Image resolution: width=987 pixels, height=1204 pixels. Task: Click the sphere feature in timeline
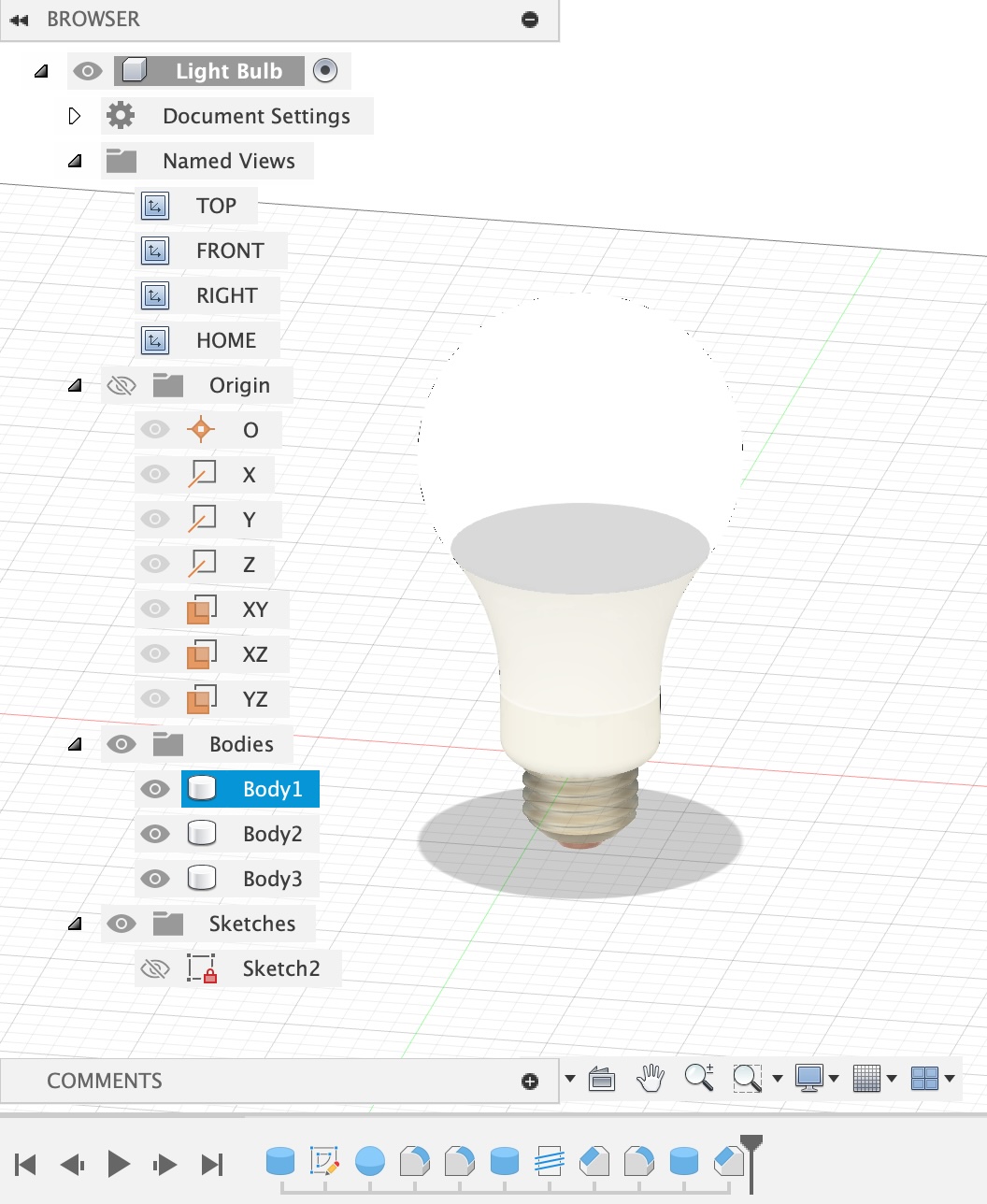[370, 1161]
